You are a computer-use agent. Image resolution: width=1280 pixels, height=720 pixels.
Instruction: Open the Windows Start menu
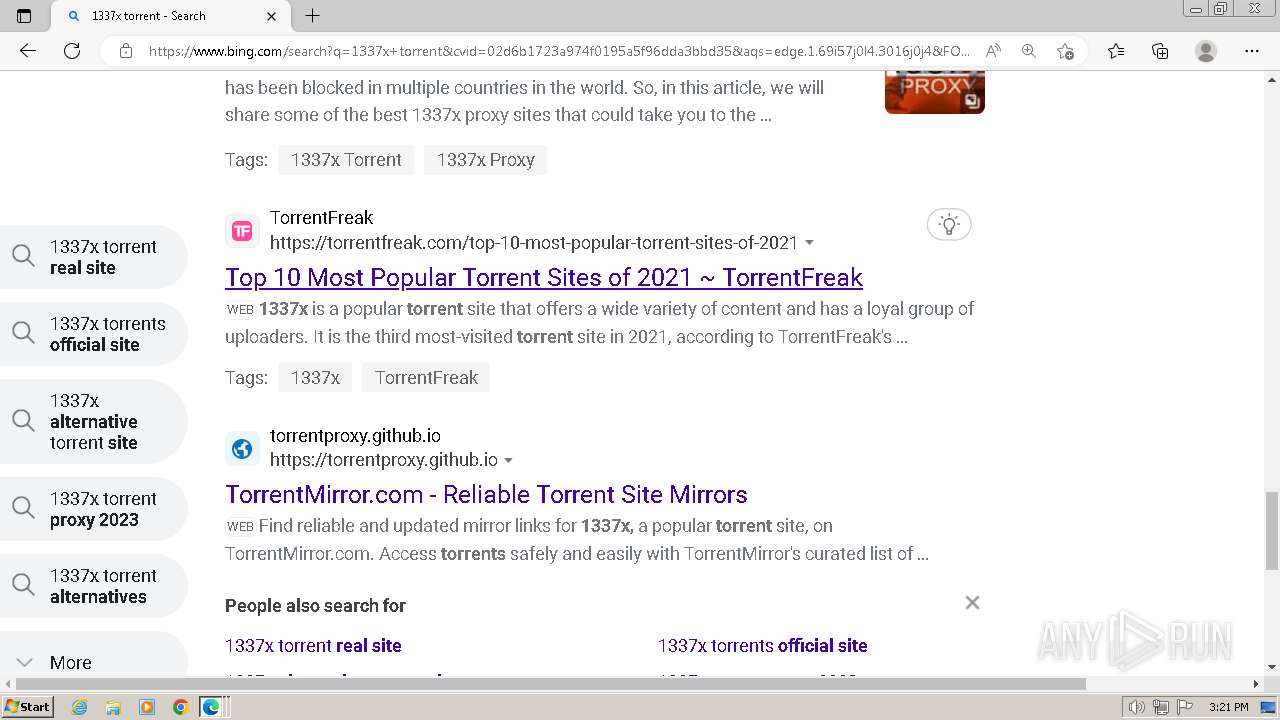(27, 707)
